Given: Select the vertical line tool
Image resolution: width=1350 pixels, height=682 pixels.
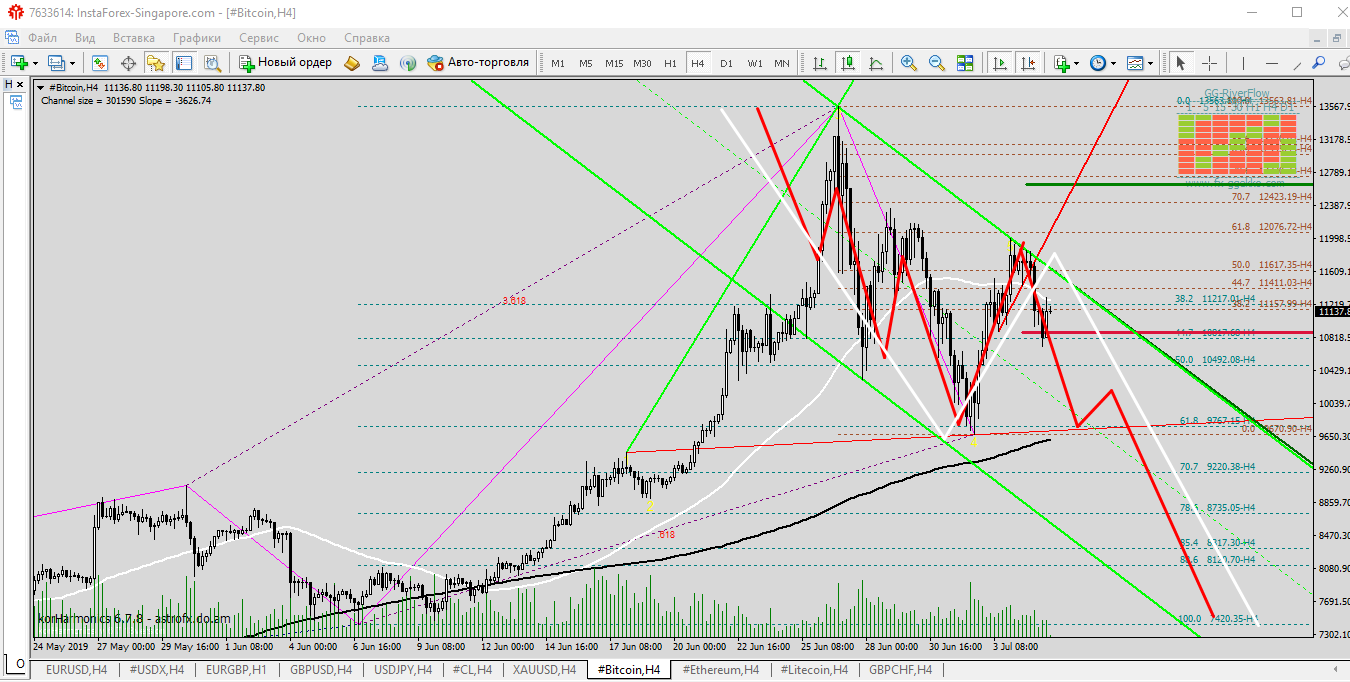Looking at the screenshot, I should point(1244,62).
